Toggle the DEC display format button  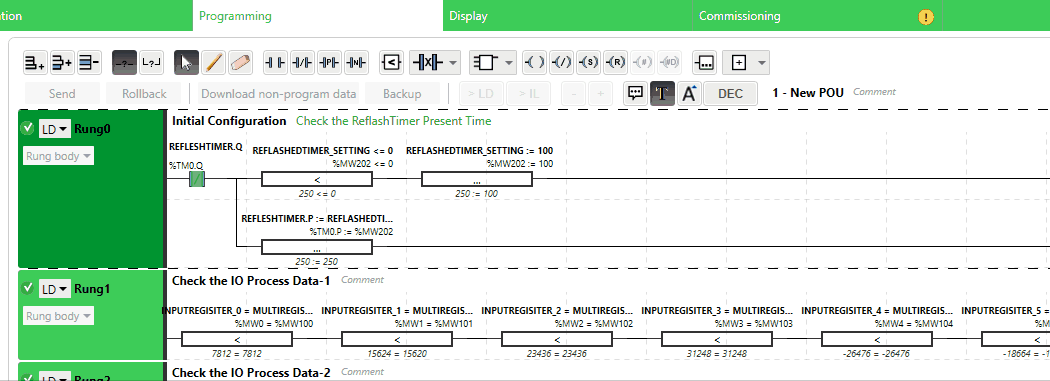click(x=731, y=94)
